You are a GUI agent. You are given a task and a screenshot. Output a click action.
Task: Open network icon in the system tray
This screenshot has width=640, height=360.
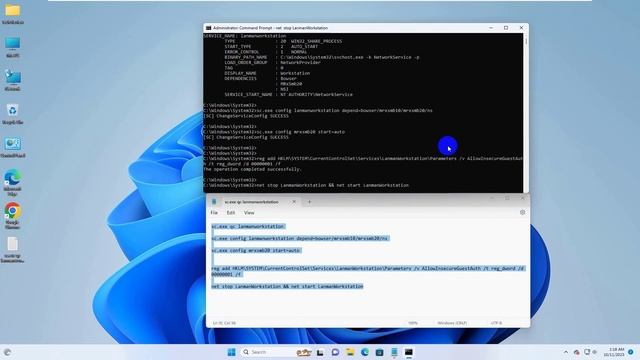(x=587, y=352)
